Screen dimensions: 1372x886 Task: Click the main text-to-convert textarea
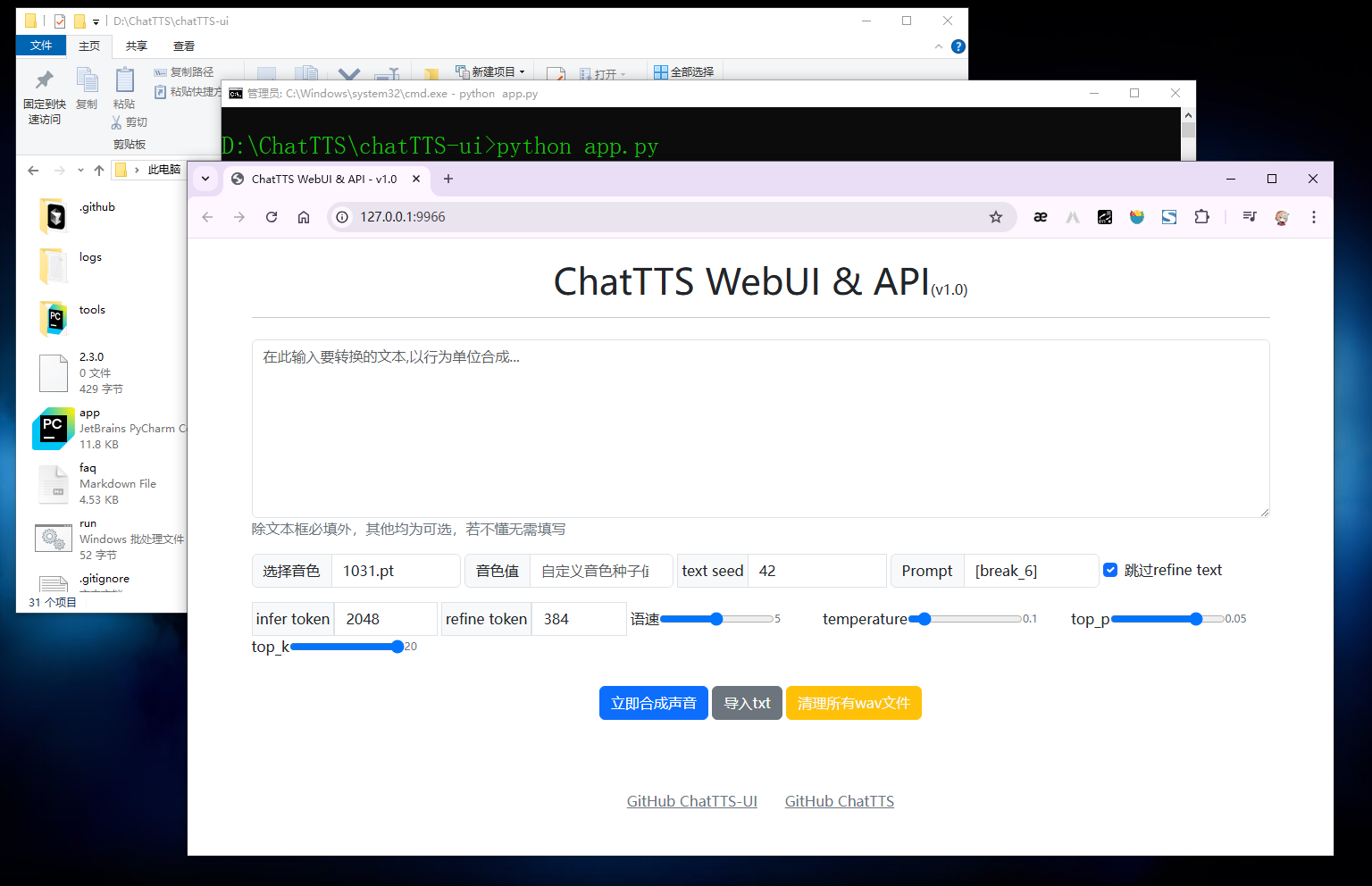pos(761,429)
